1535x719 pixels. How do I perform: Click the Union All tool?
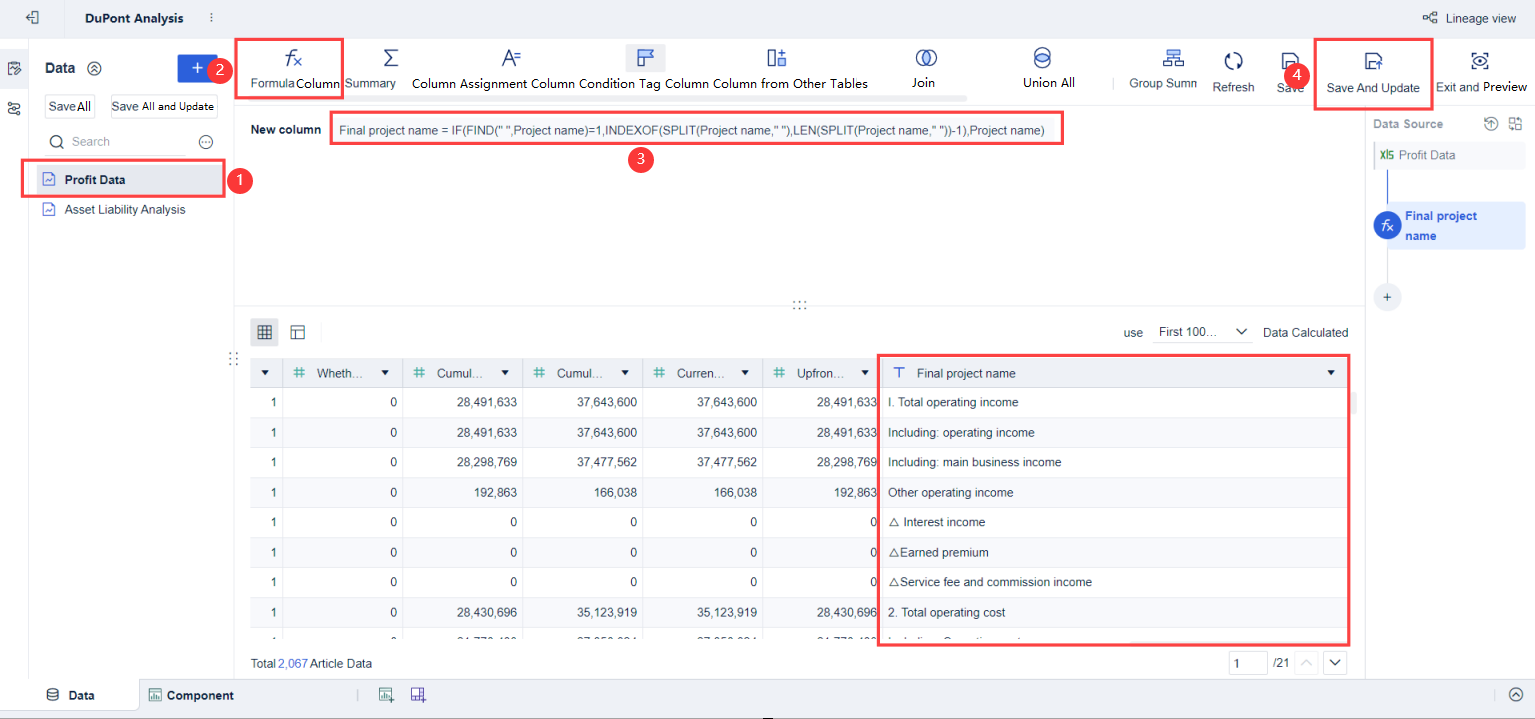pyautogui.click(x=1046, y=67)
